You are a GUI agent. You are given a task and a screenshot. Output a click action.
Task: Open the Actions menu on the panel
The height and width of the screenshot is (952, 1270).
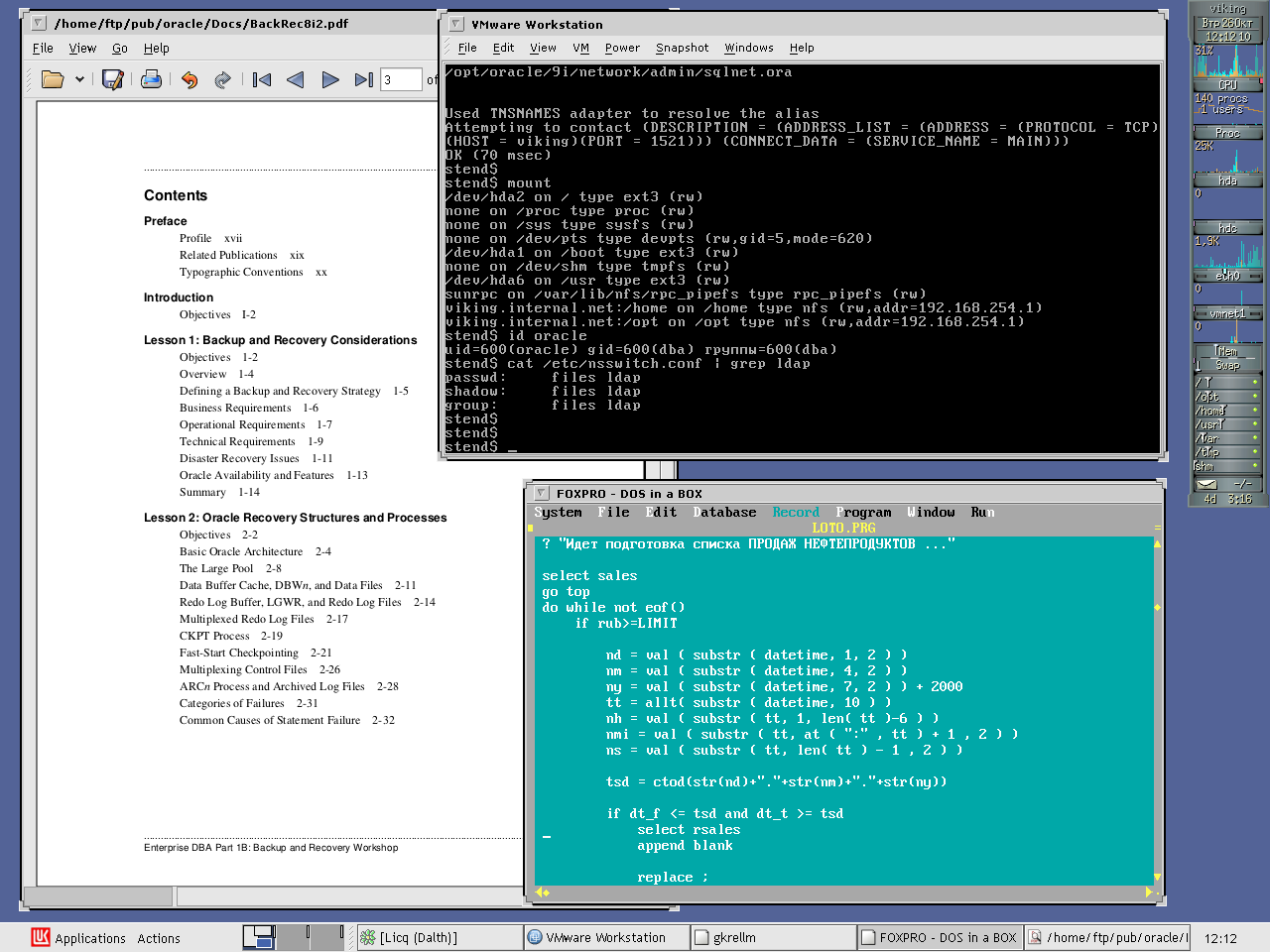coord(159,937)
